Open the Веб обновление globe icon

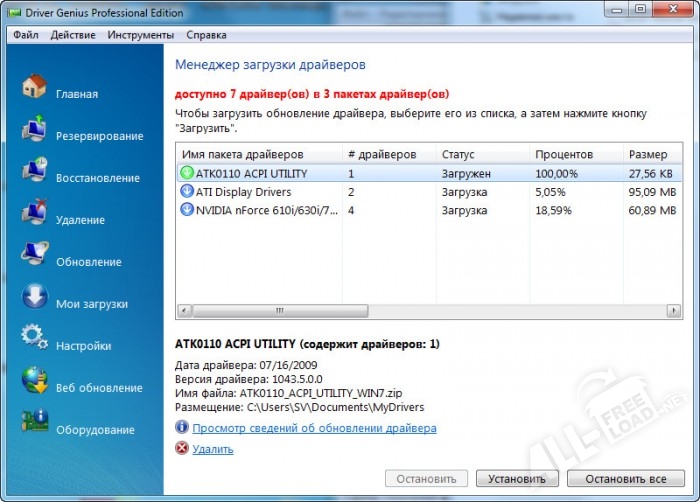34,382
